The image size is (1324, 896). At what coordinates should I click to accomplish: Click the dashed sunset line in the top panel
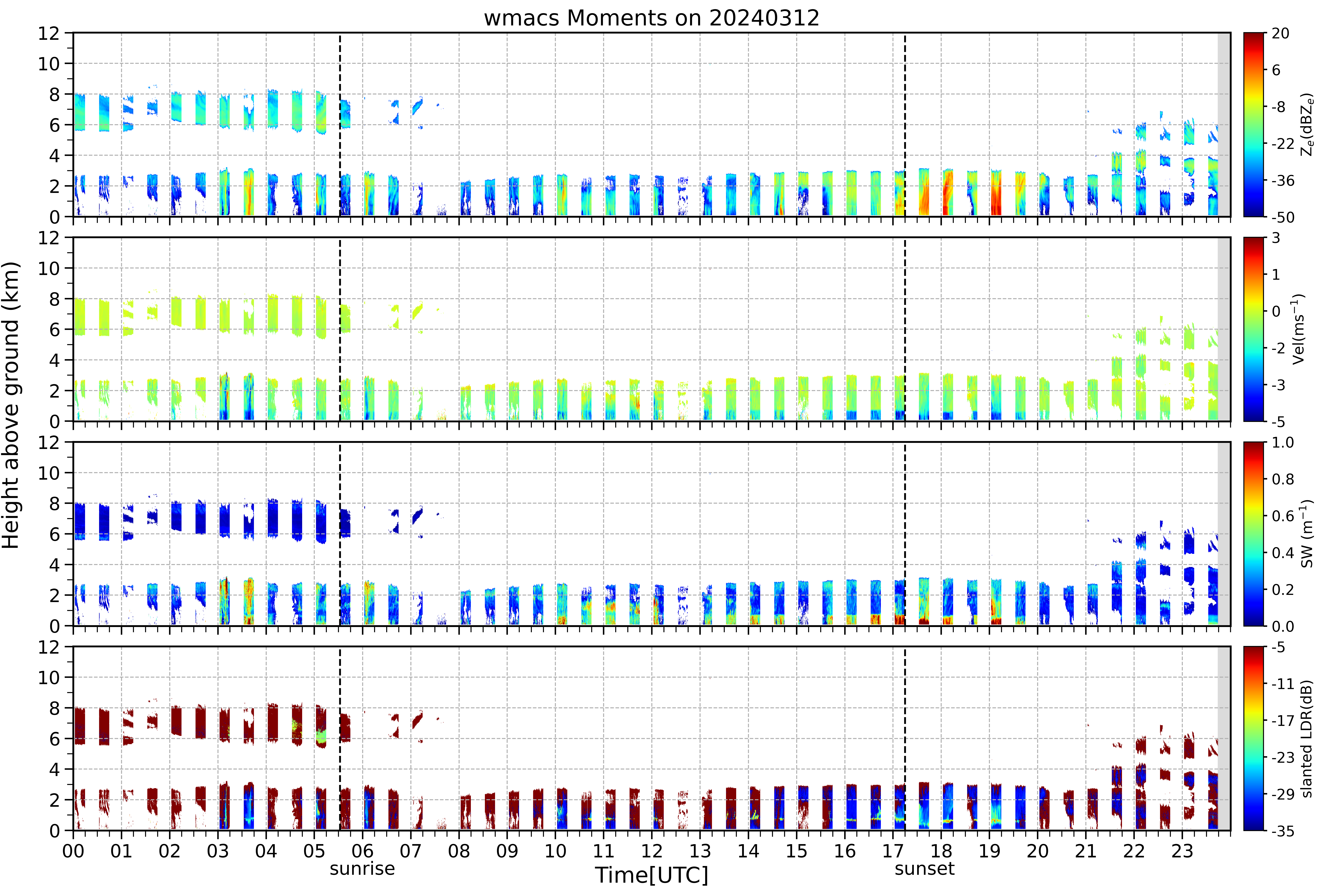click(x=905, y=125)
